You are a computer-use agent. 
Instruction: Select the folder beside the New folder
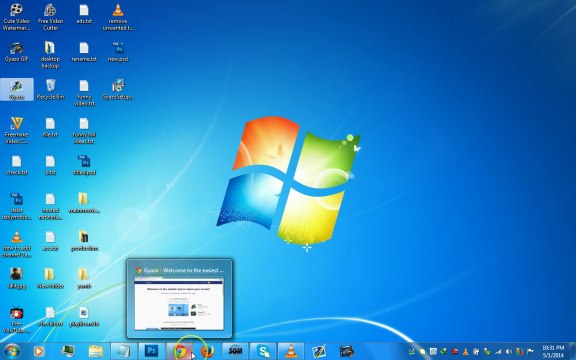(84, 278)
